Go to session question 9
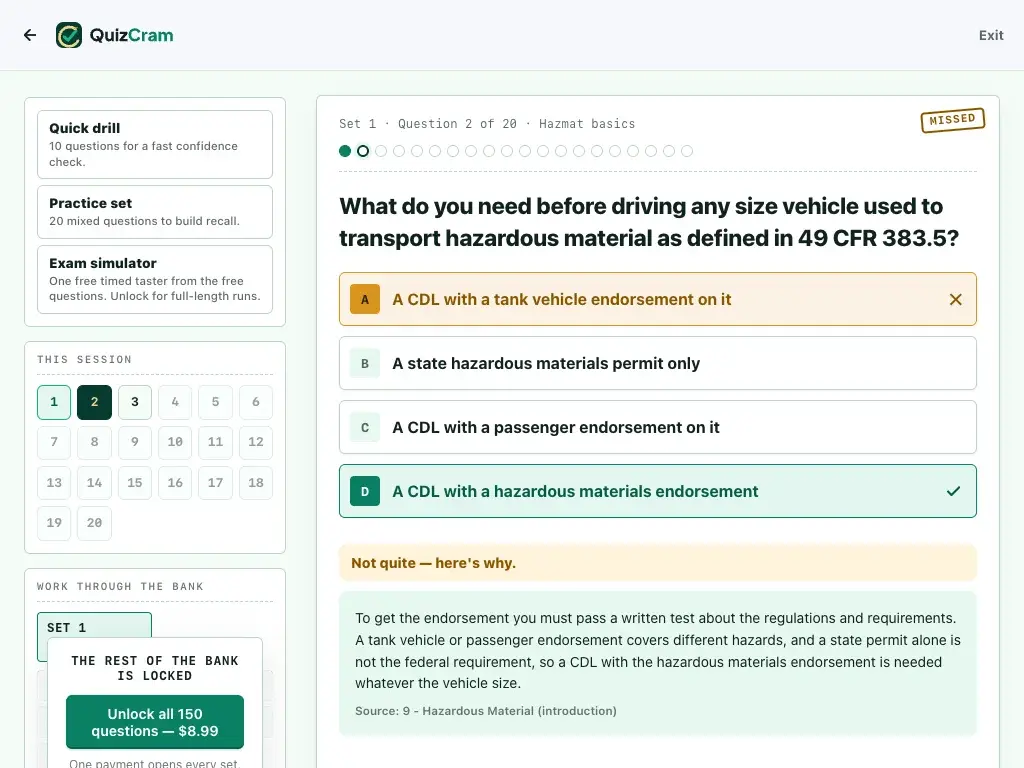 click(x=135, y=442)
